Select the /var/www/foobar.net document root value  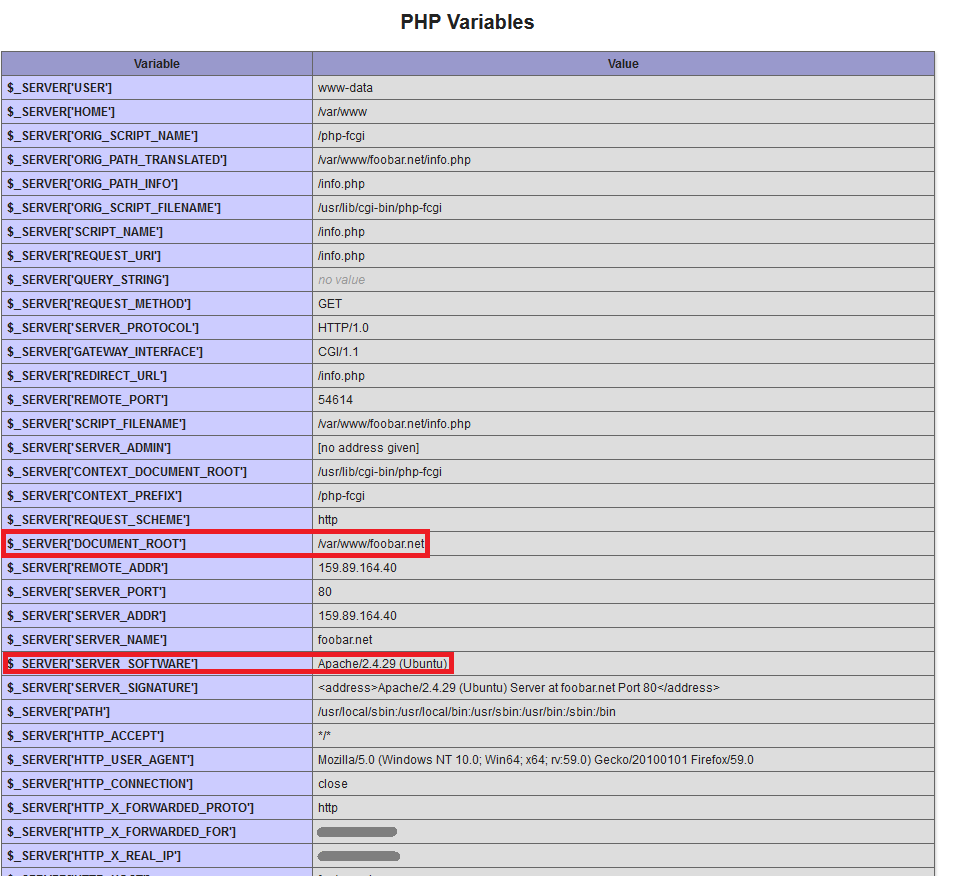coord(371,544)
